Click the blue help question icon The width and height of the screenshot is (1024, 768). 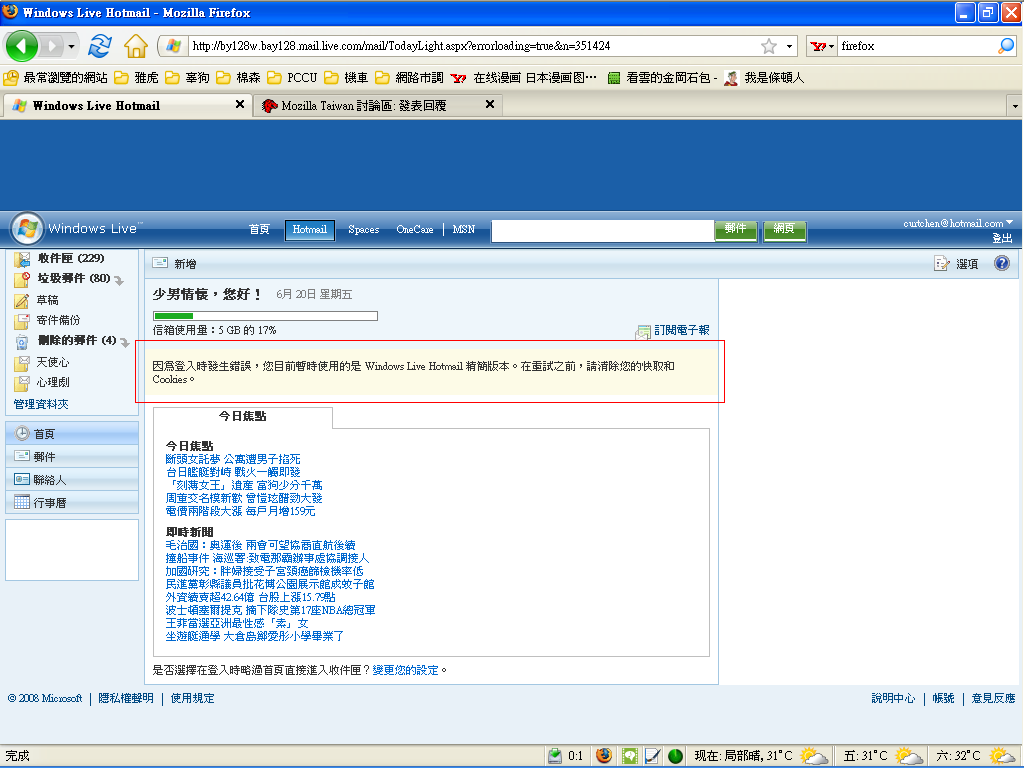[1002, 263]
